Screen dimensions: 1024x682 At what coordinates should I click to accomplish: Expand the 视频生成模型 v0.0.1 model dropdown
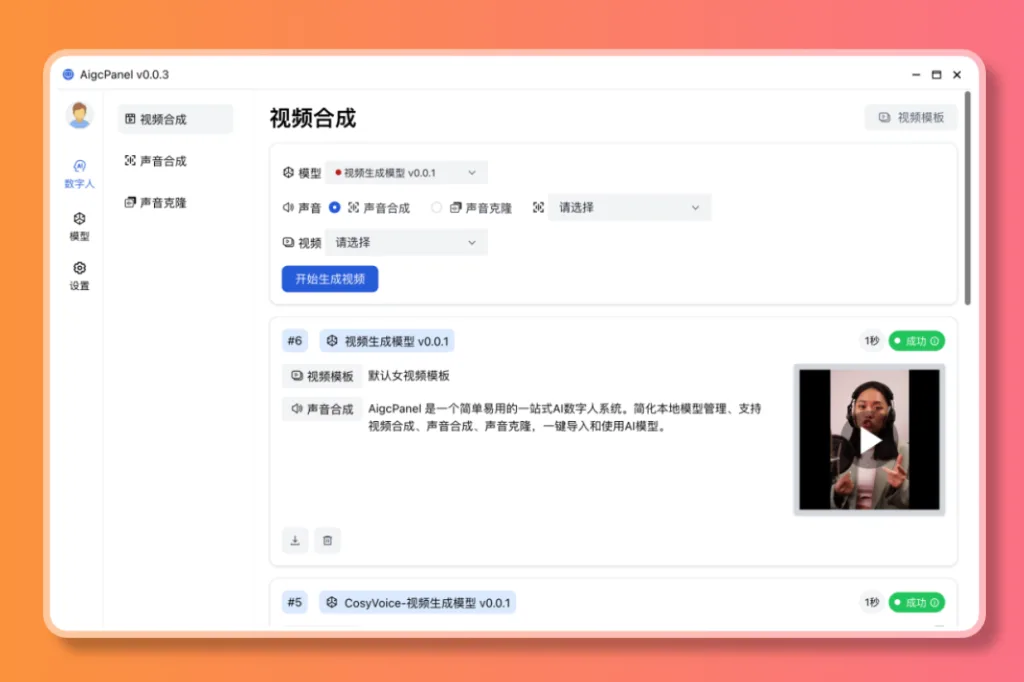[x=406, y=173]
